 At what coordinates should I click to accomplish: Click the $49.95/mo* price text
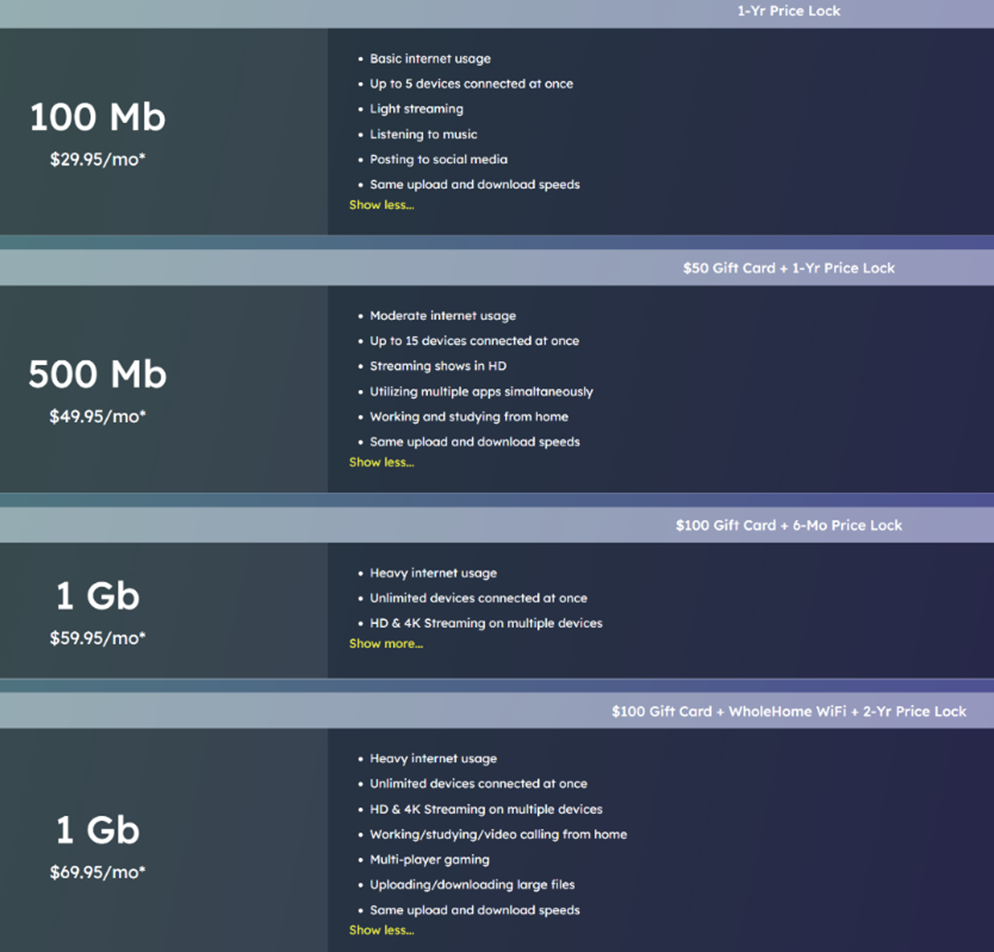click(x=98, y=416)
